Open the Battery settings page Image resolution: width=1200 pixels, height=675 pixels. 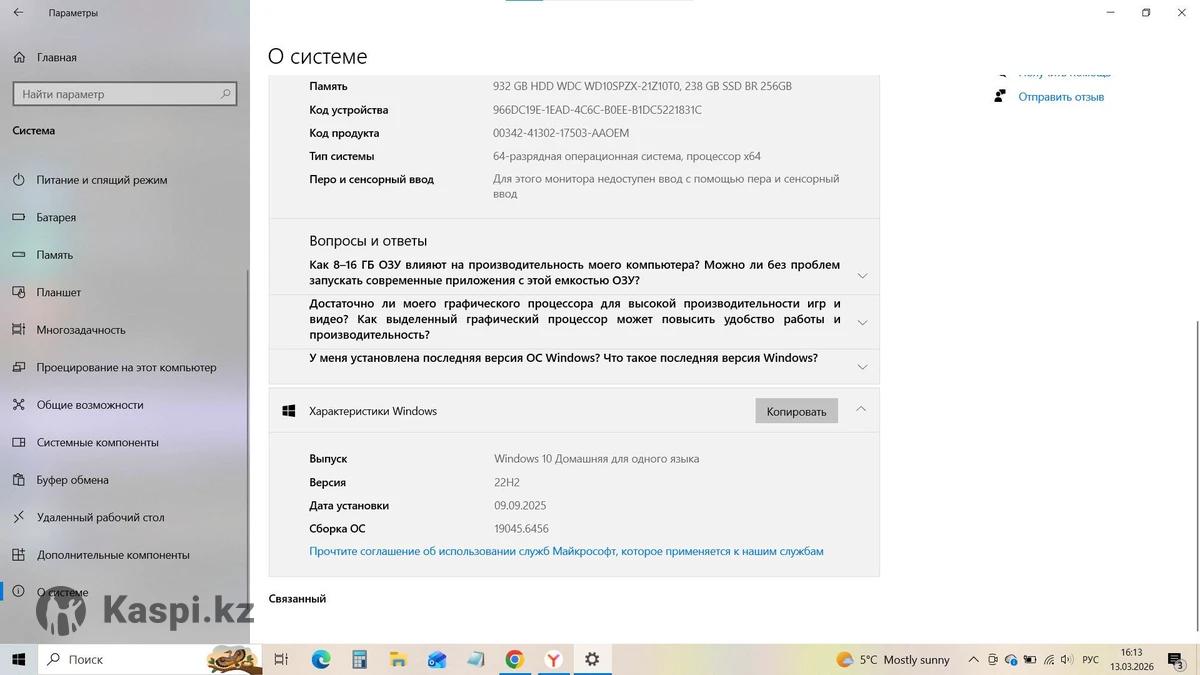pos(56,217)
